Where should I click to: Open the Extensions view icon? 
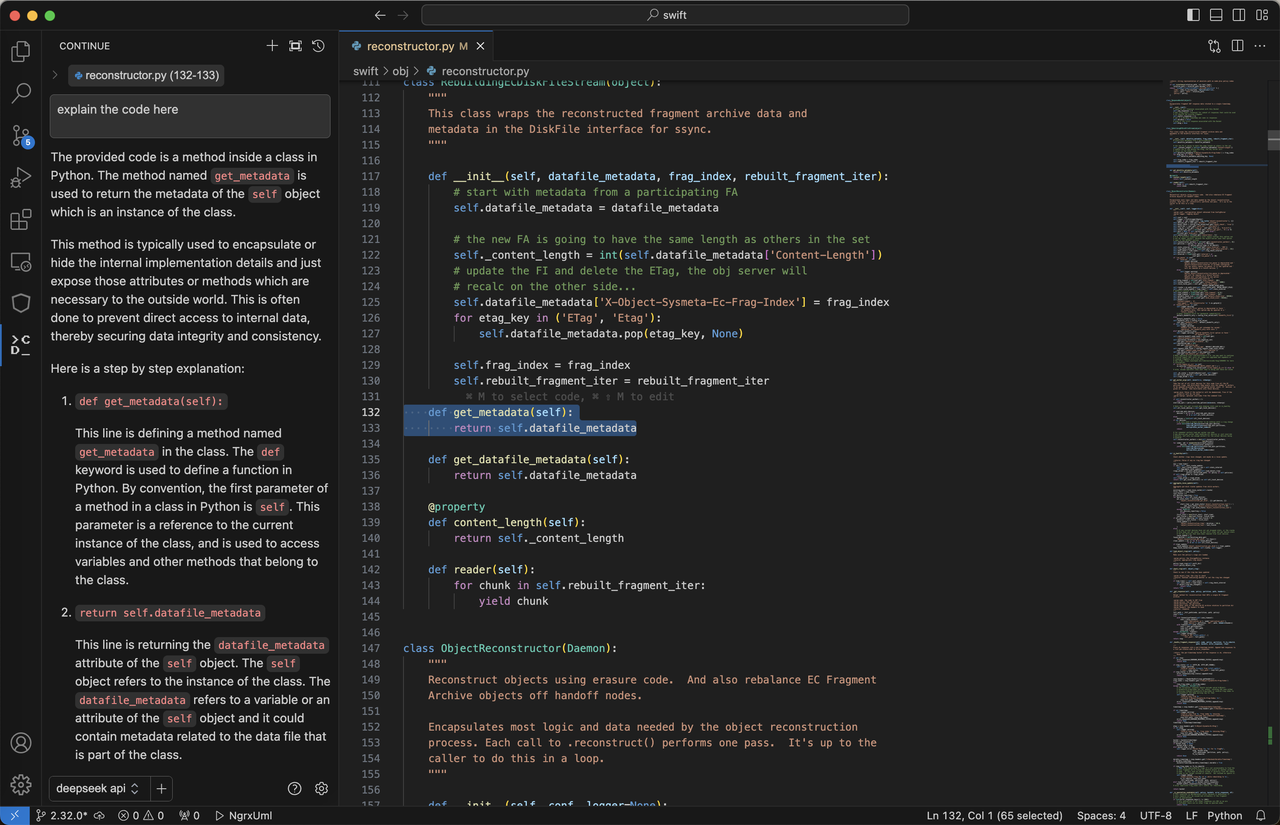(x=20, y=220)
